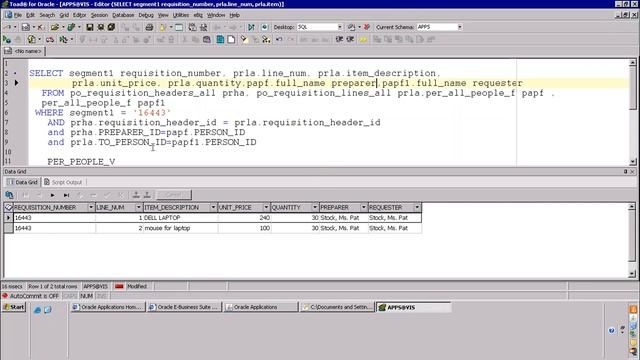Open the LINE_NUM column filter dropdown
Screen dimensions: 640x360
[x=139, y=207]
